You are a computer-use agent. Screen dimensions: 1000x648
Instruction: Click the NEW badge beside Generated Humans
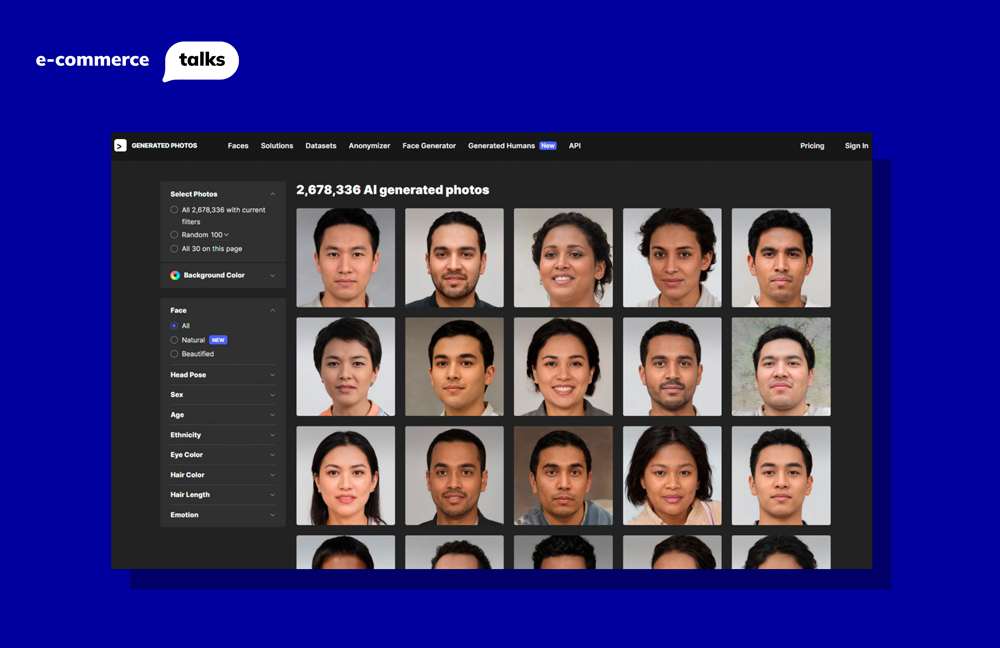click(547, 145)
